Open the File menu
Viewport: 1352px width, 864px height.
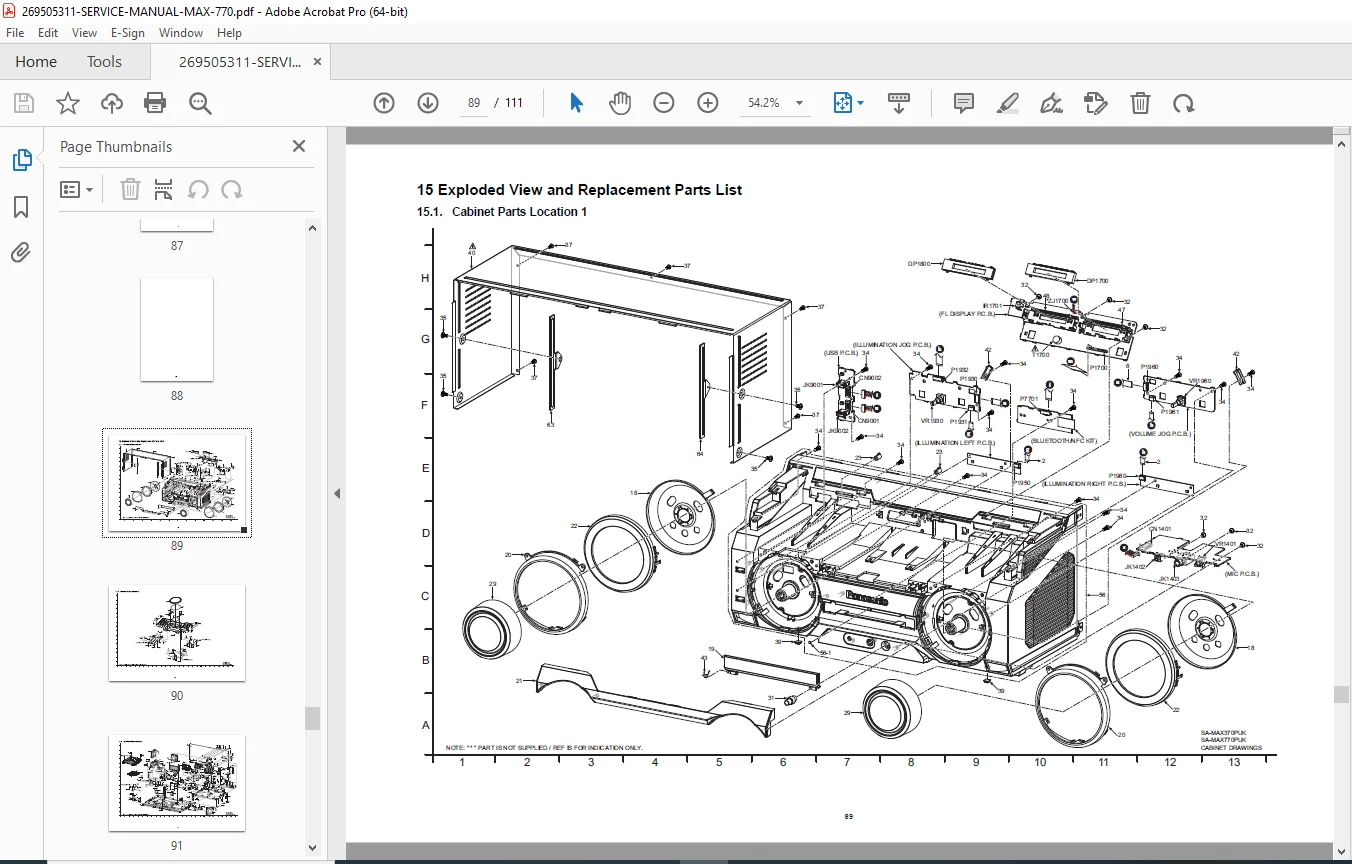(15, 33)
